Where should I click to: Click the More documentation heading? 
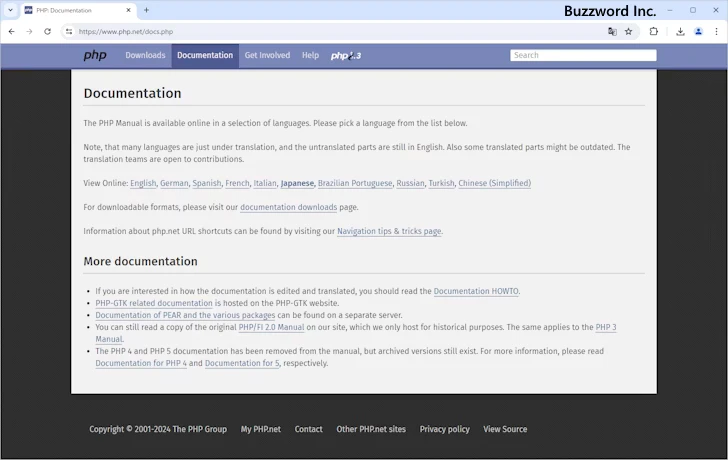click(x=140, y=261)
